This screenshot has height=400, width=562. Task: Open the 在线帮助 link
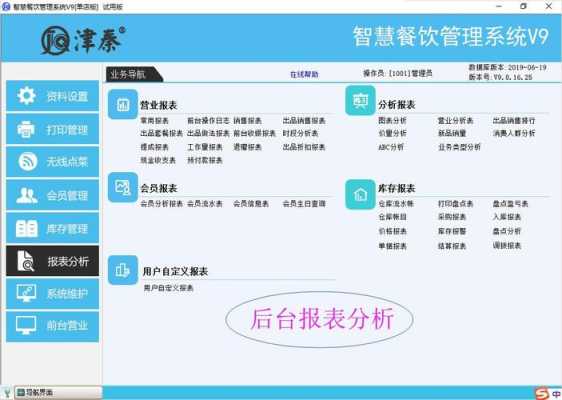[x=304, y=74]
